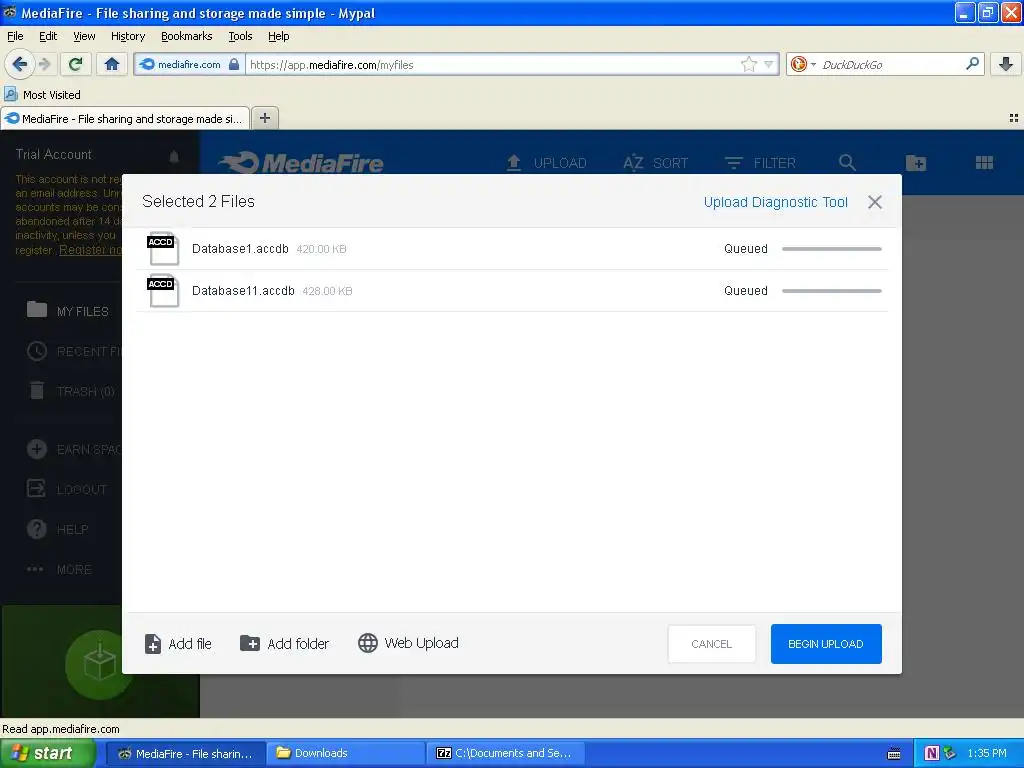This screenshot has height=768, width=1024.
Task: Open the History menu
Action: (x=127, y=36)
